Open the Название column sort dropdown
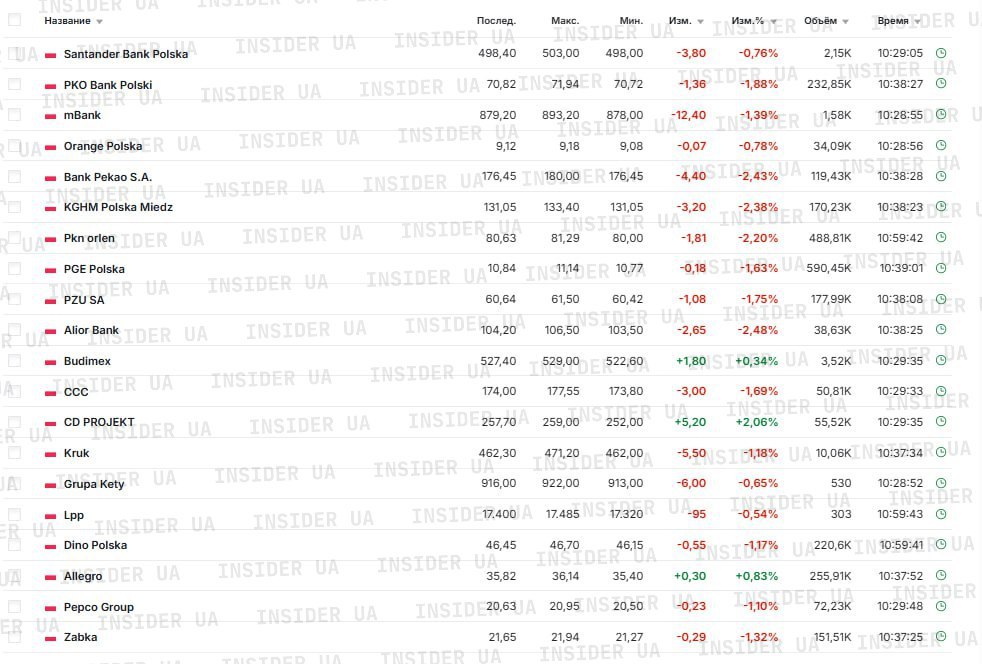The width and height of the screenshot is (982, 664). (x=99, y=21)
